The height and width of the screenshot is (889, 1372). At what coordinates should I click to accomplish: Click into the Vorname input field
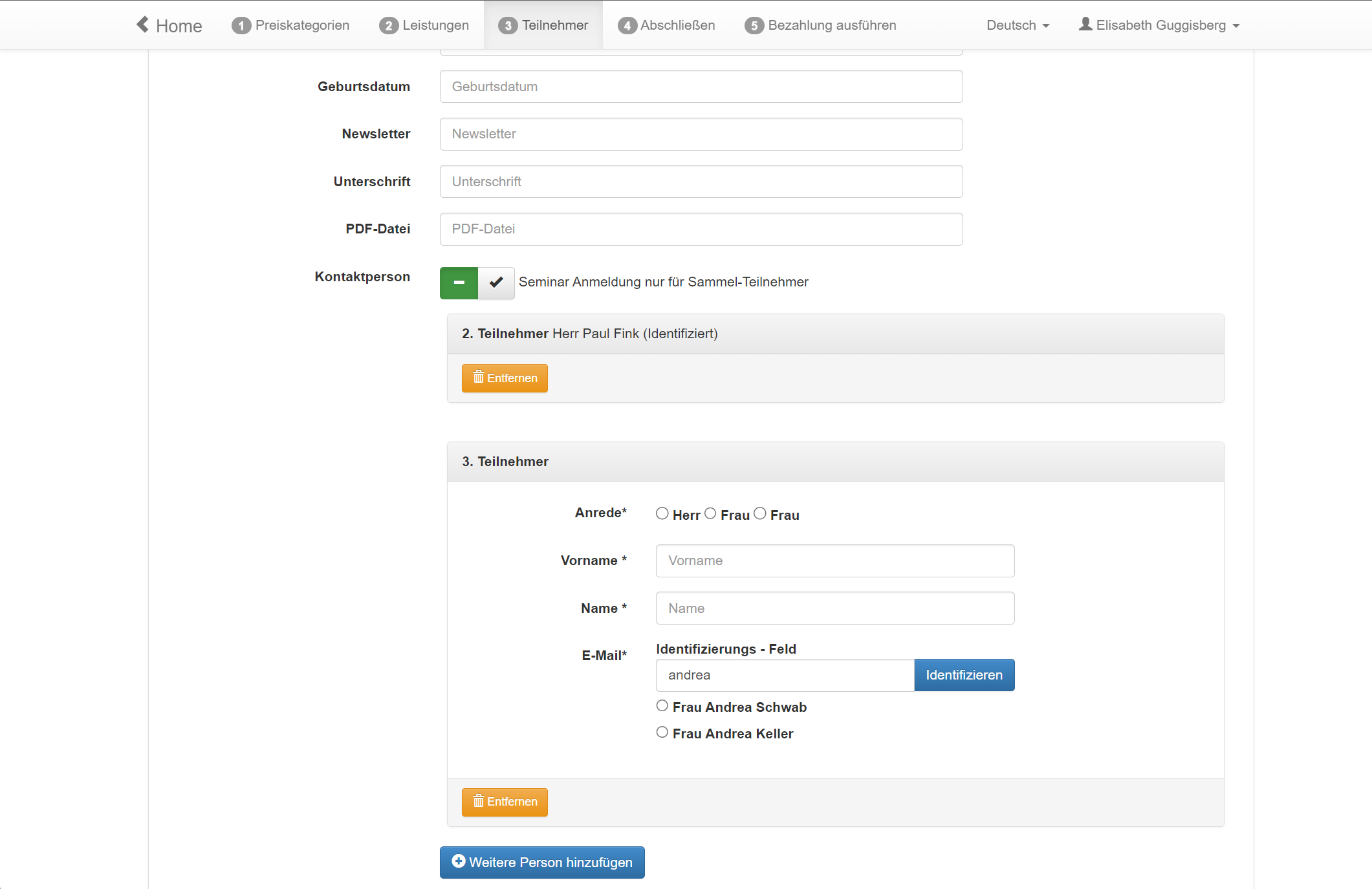pos(834,561)
